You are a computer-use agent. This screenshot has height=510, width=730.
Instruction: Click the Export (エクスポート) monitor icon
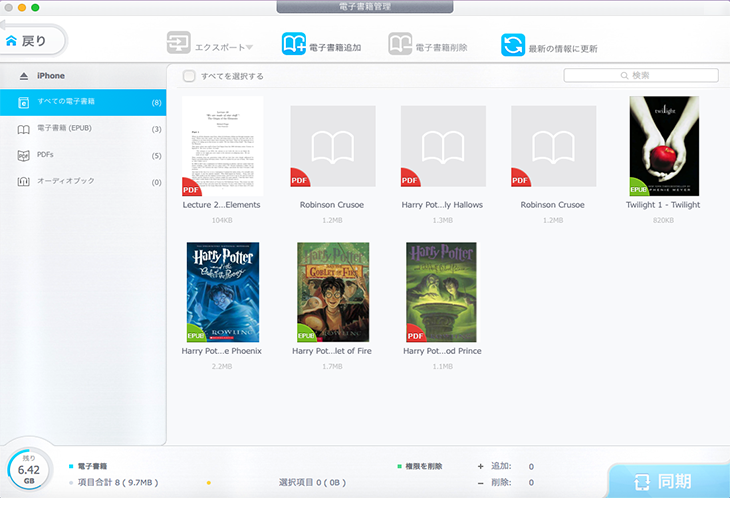tap(179, 43)
